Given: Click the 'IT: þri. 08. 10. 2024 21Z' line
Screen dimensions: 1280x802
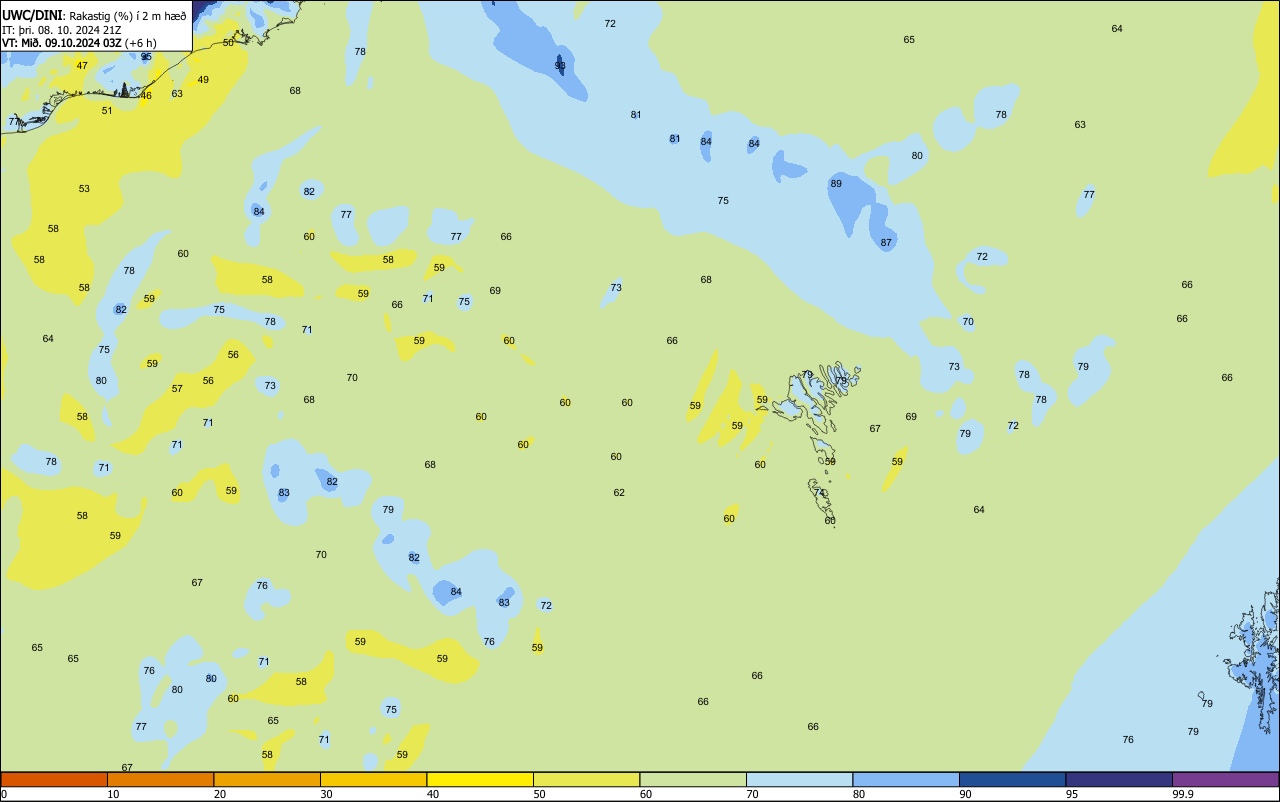Looking at the screenshot, I should coord(62,29).
